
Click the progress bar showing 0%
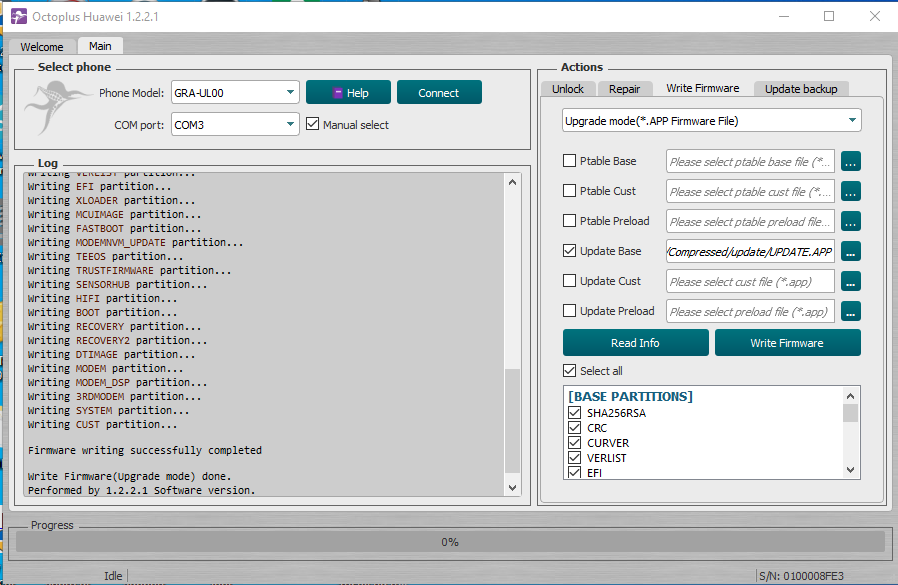[x=450, y=541]
